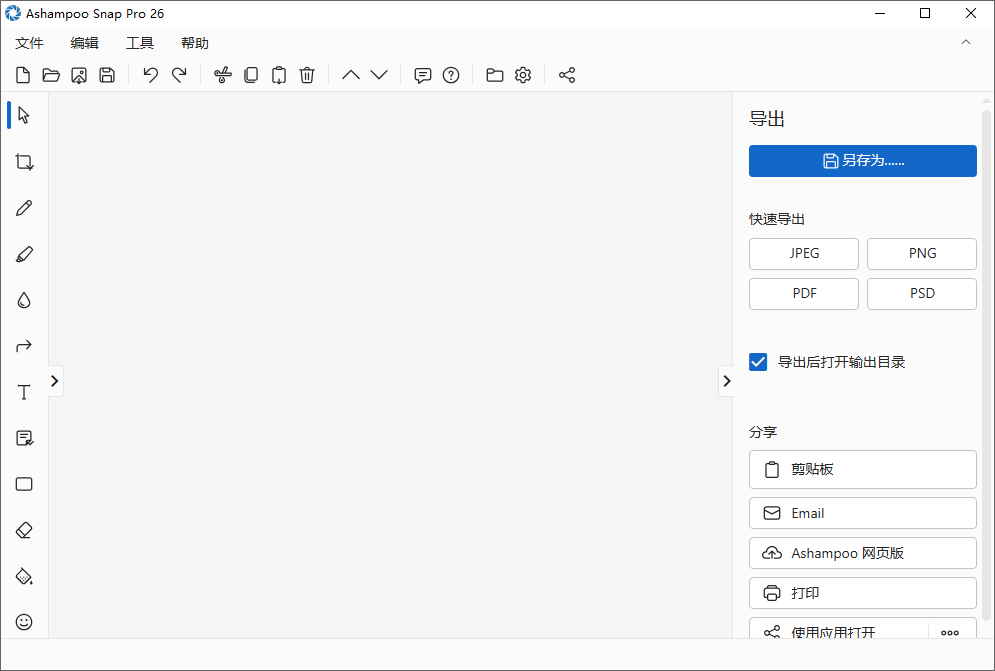Choose the Eraser tool
This screenshot has height=671, width=995.
click(24, 530)
